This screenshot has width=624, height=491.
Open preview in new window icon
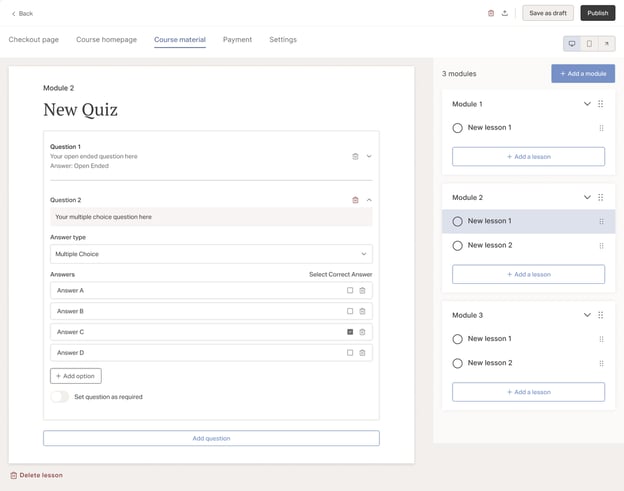606,43
